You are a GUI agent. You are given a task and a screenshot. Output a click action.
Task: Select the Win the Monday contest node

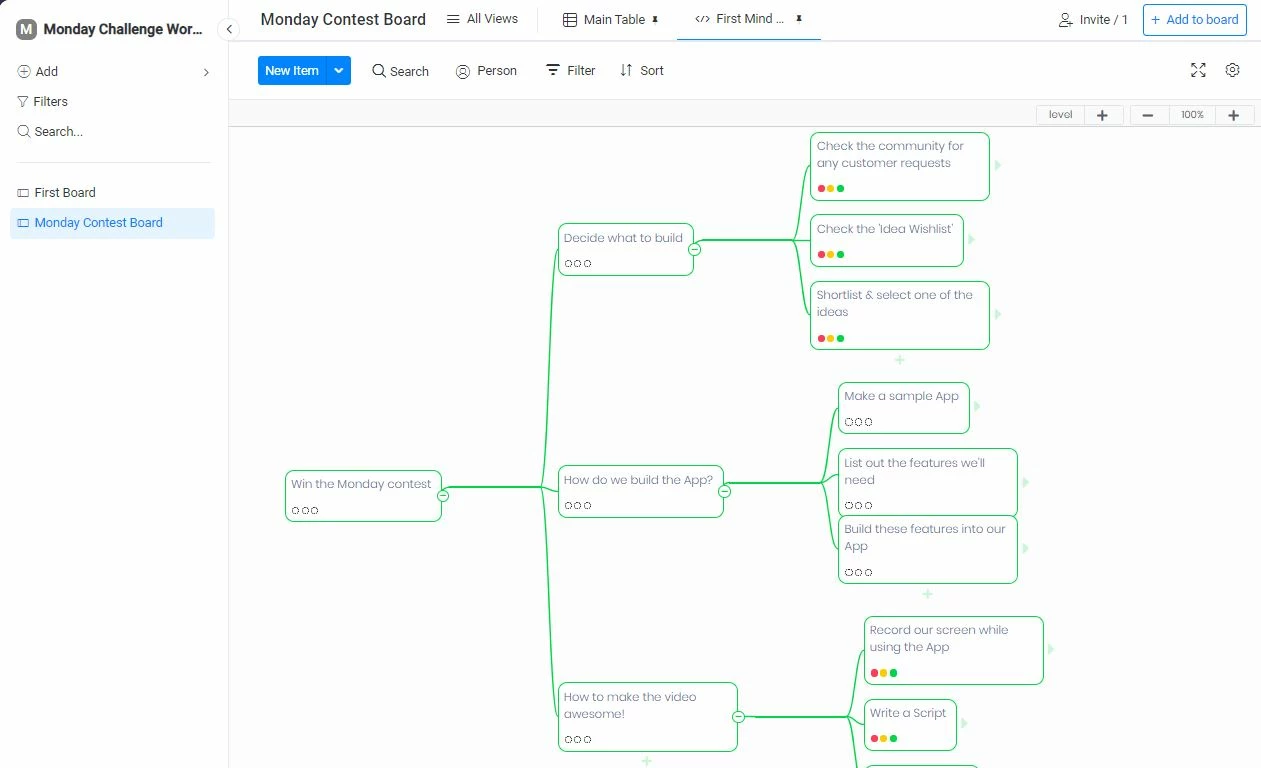pyautogui.click(x=363, y=496)
